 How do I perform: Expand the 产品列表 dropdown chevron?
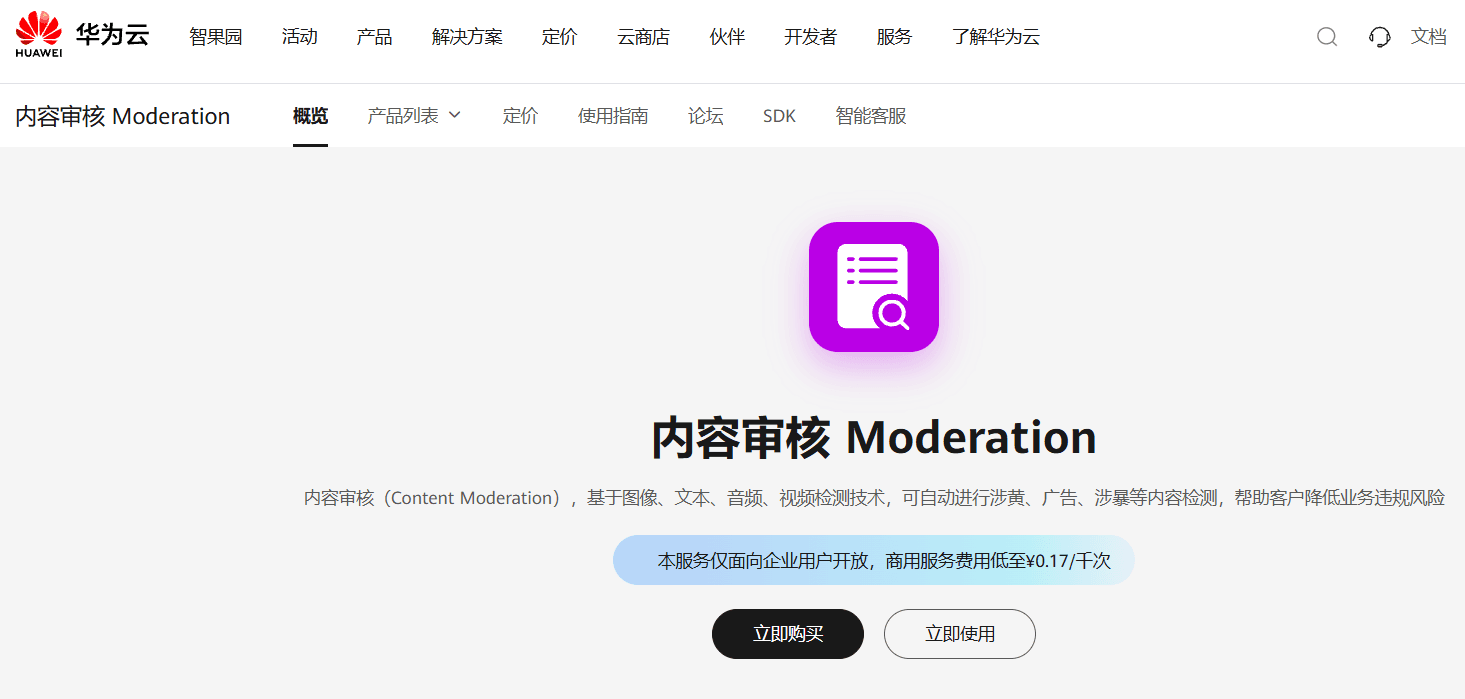click(455, 115)
